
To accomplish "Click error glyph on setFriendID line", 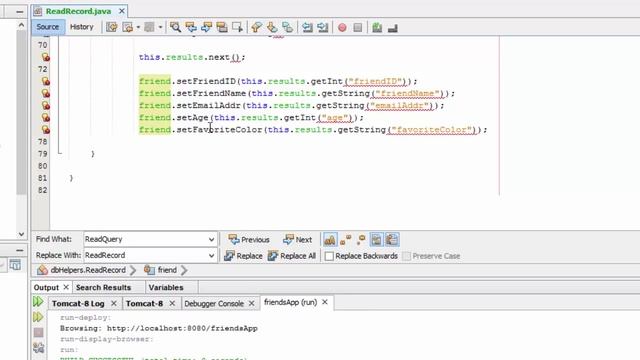I will tap(46, 81).
